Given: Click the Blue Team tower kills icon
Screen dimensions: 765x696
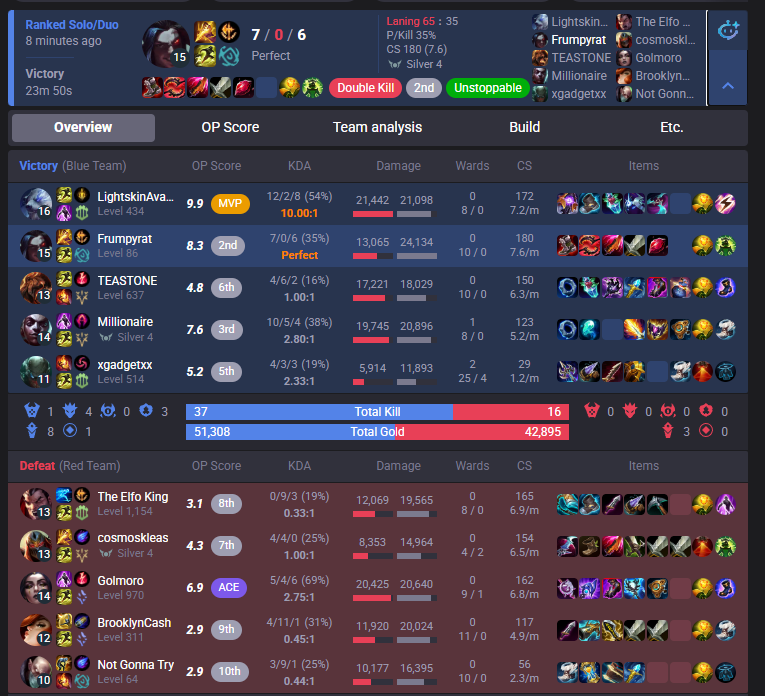Looking at the screenshot, I should [32, 431].
